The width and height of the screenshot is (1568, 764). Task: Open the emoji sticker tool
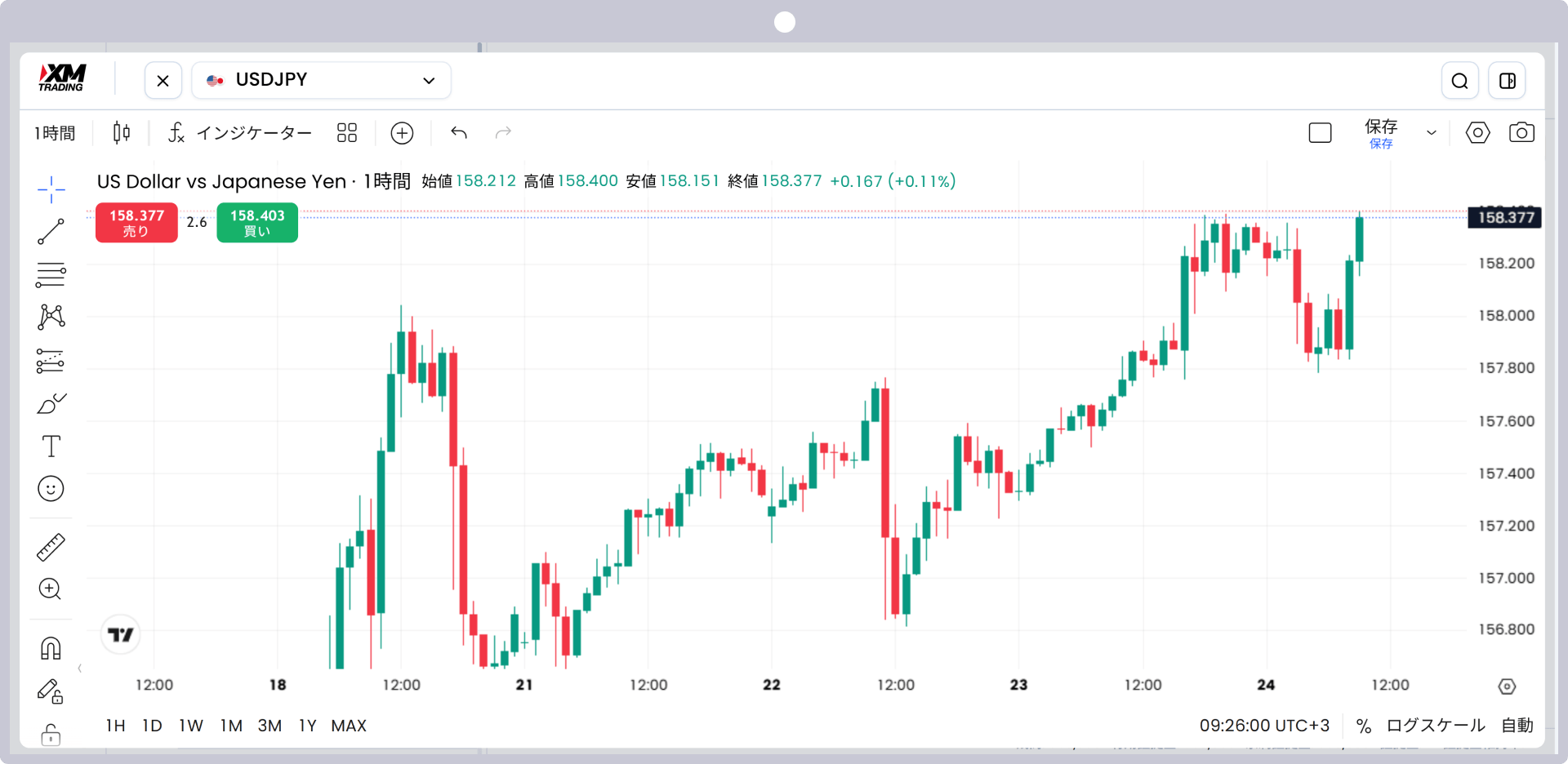(x=51, y=489)
